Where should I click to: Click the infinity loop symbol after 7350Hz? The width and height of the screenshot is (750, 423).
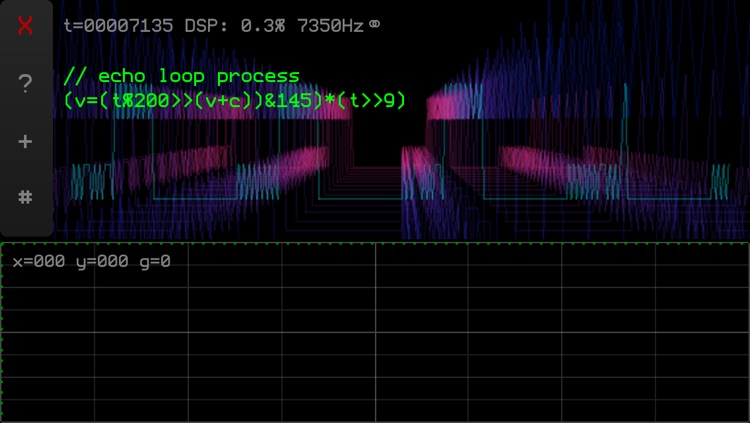(x=375, y=24)
